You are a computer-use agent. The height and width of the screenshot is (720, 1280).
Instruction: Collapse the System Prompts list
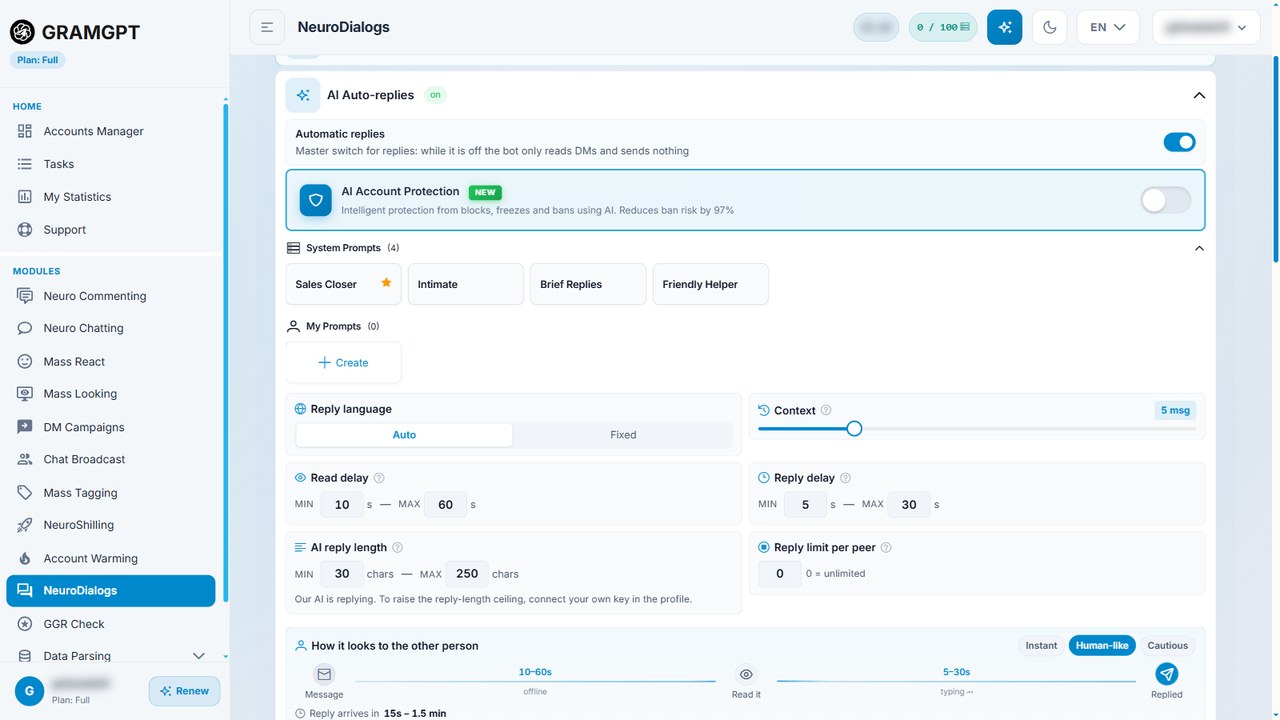(1199, 248)
